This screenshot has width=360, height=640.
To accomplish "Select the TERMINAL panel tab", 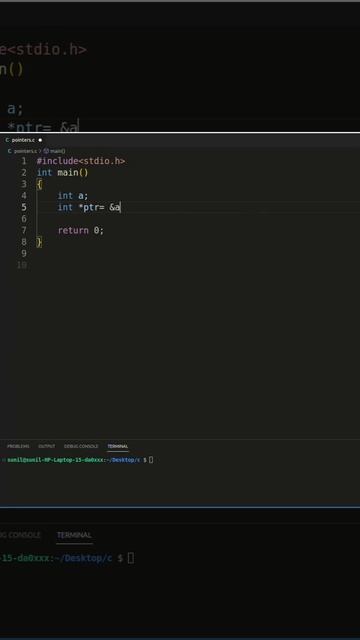I will [118, 446].
